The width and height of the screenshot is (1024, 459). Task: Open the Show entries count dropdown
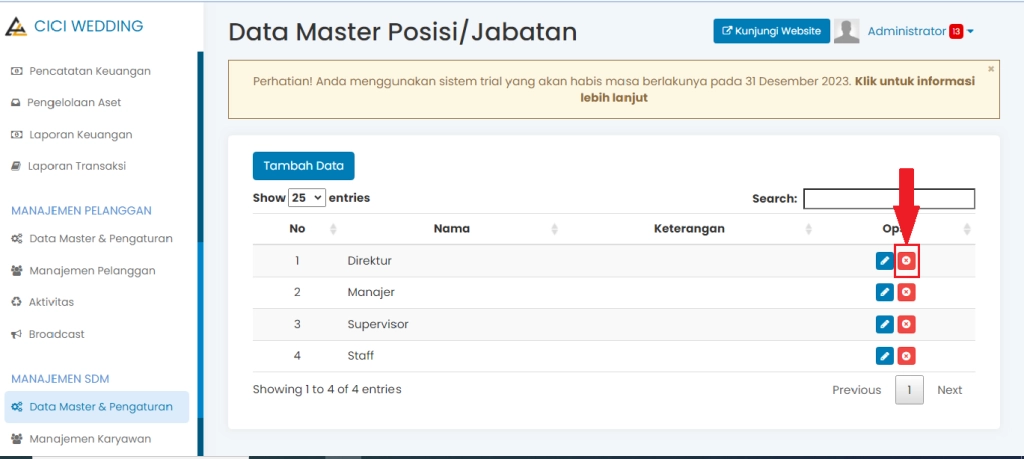(307, 197)
